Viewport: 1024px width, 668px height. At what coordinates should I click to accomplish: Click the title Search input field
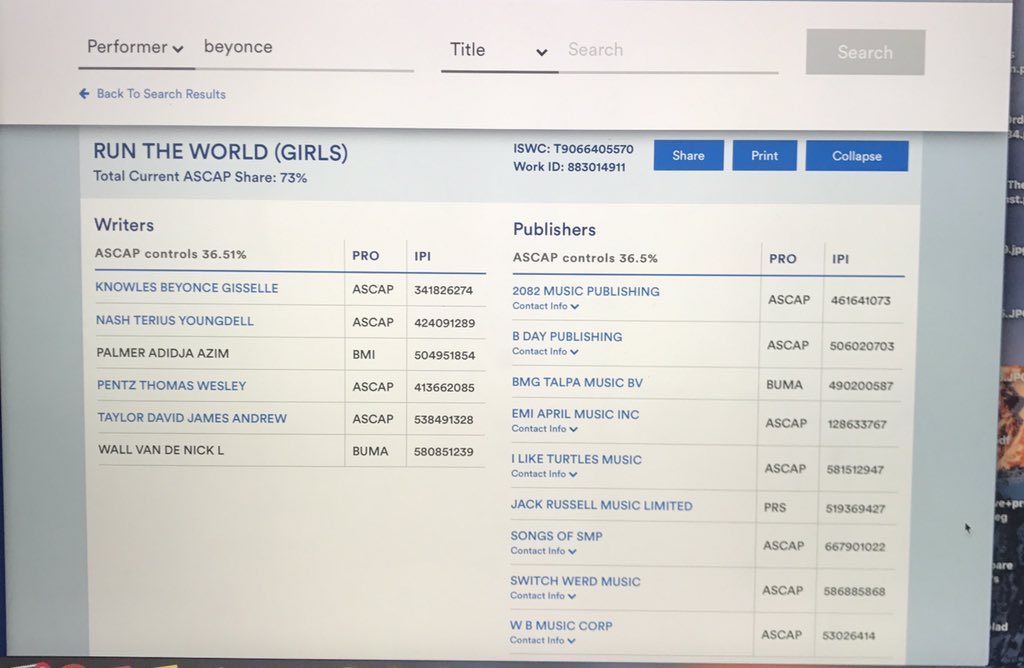670,50
